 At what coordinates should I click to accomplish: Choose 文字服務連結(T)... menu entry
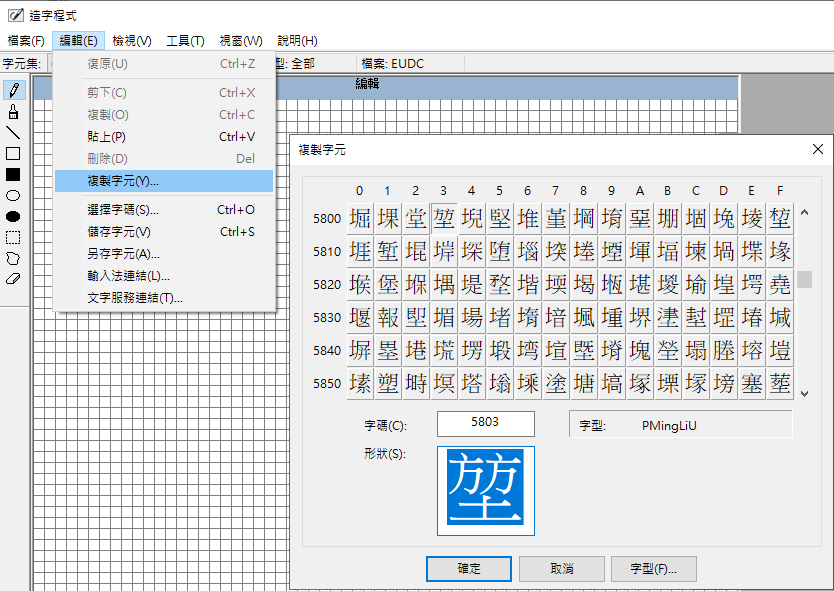point(164,297)
